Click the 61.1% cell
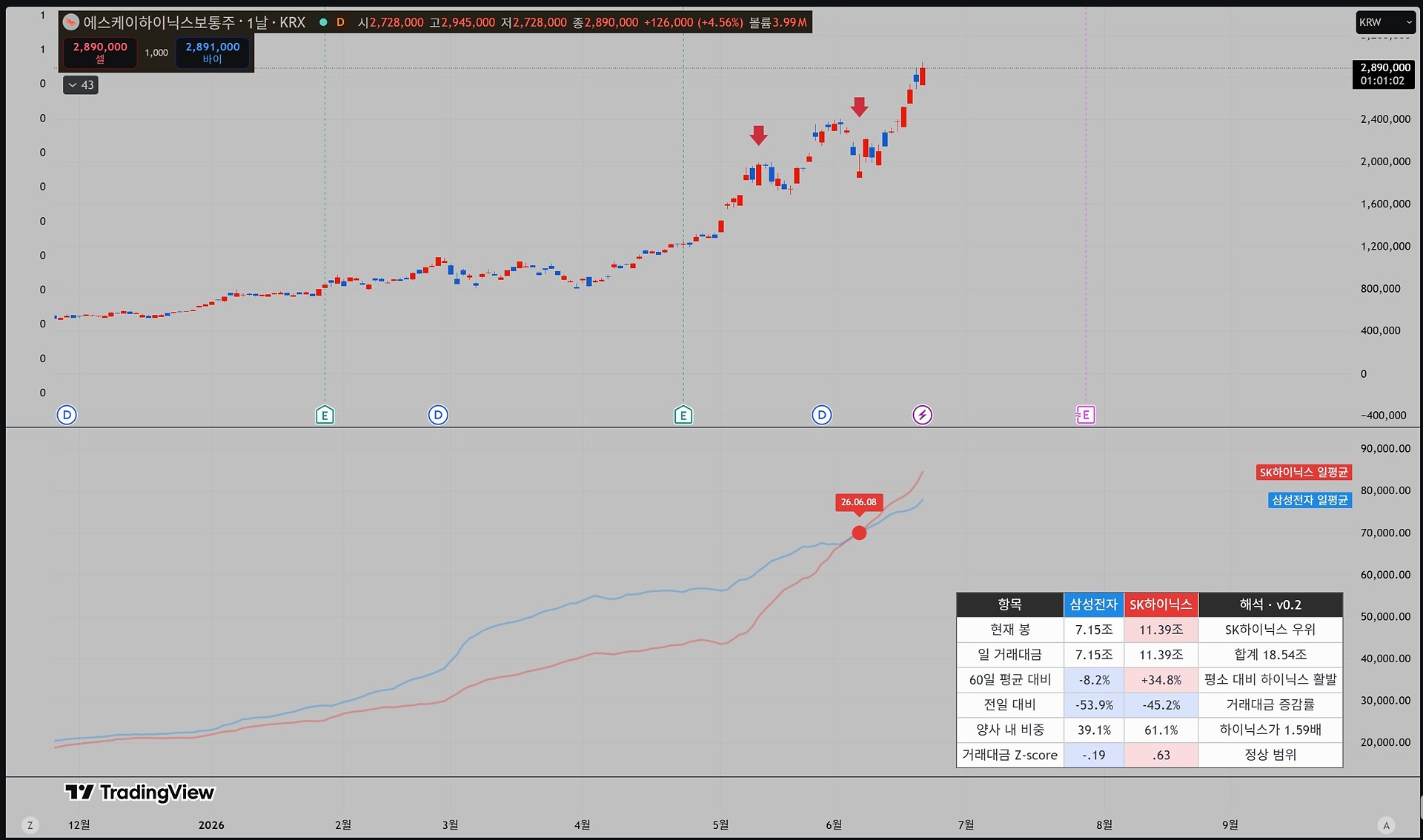The image size is (1423, 840). (1161, 730)
